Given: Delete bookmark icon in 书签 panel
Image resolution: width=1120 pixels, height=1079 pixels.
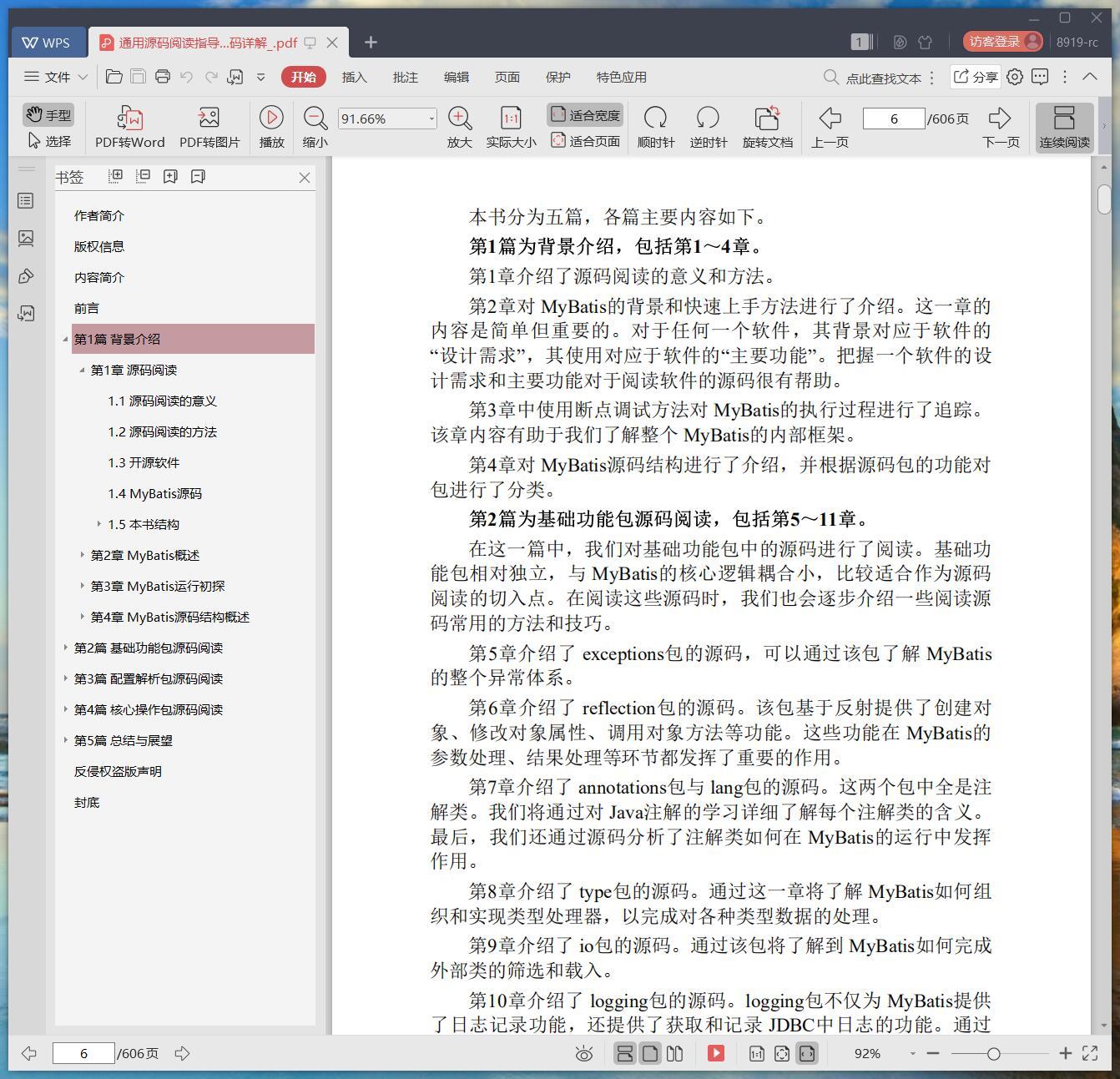Looking at the screenshot, I should click(198, 176).
